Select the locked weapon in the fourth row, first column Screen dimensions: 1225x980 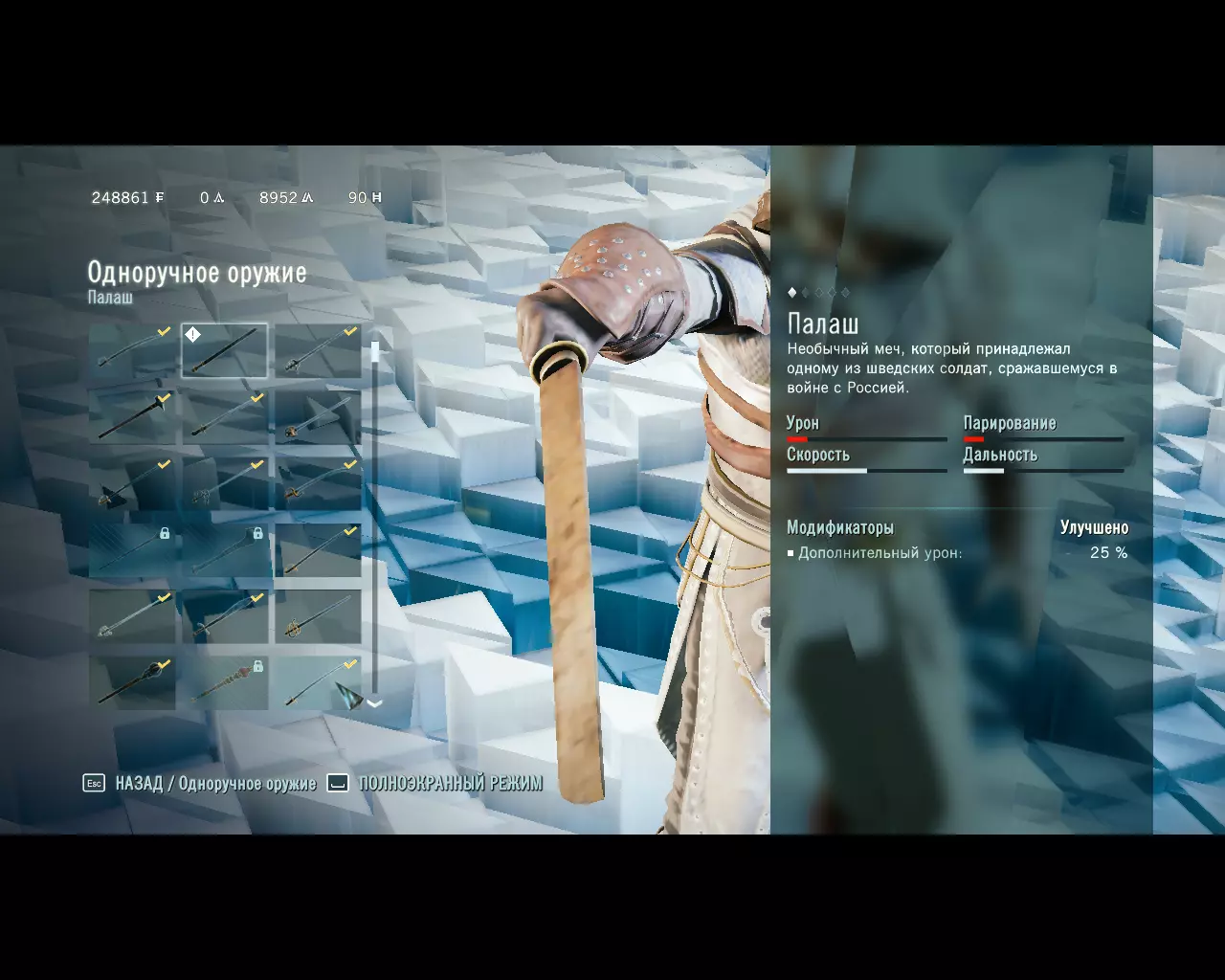tap(132, 550)
